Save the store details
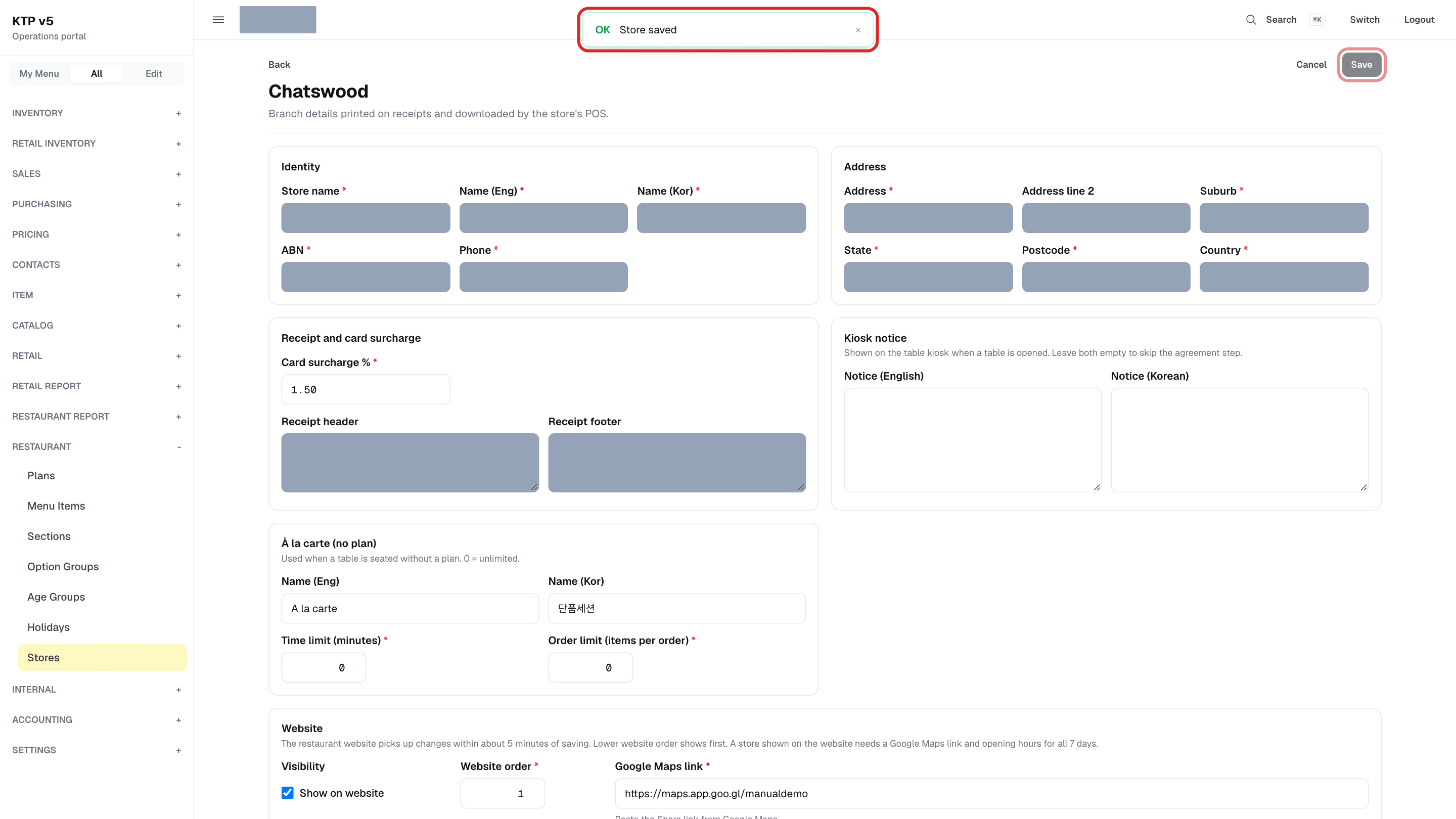The image size is (1456, 819). (x=1361, y=64)
